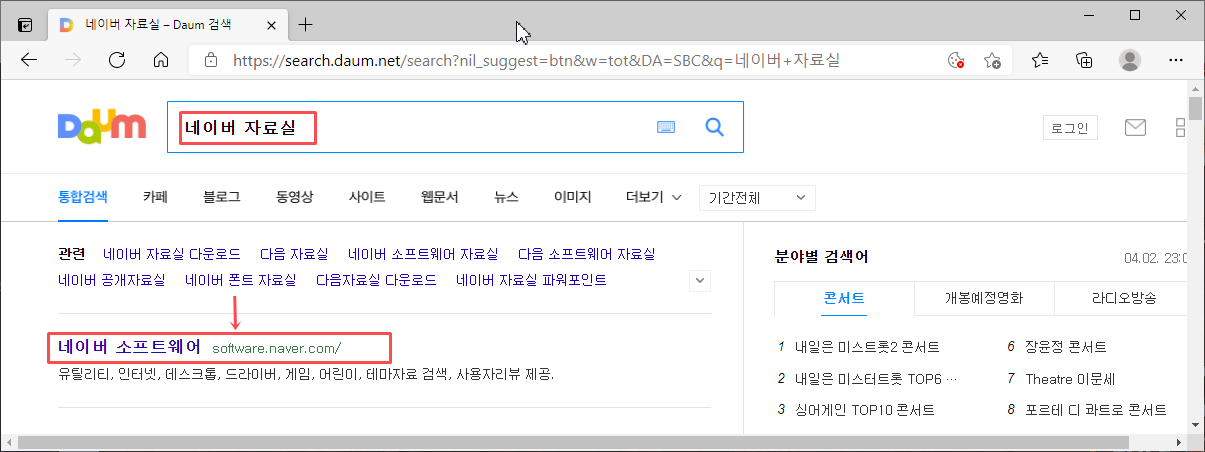1205x452 pixels.
Task: Click the magnifier search button
Action: 714,127
